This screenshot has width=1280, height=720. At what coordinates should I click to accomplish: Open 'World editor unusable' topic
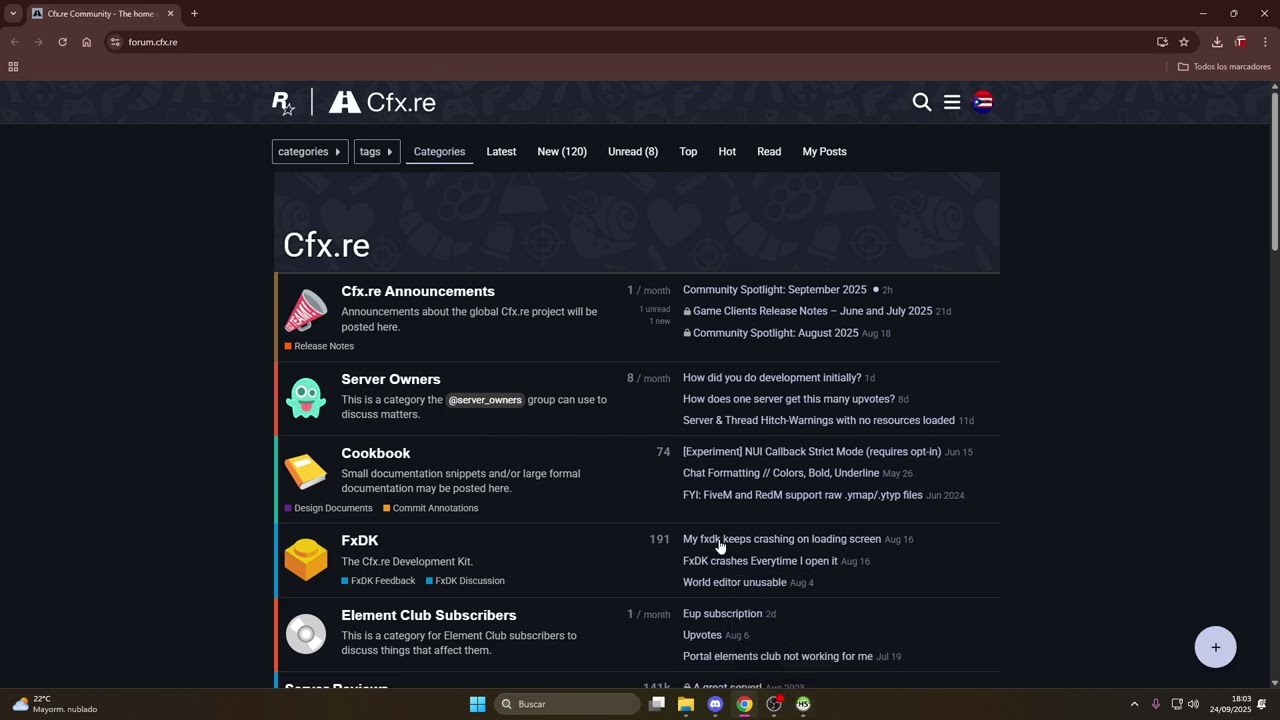click(x=735, y=582)
